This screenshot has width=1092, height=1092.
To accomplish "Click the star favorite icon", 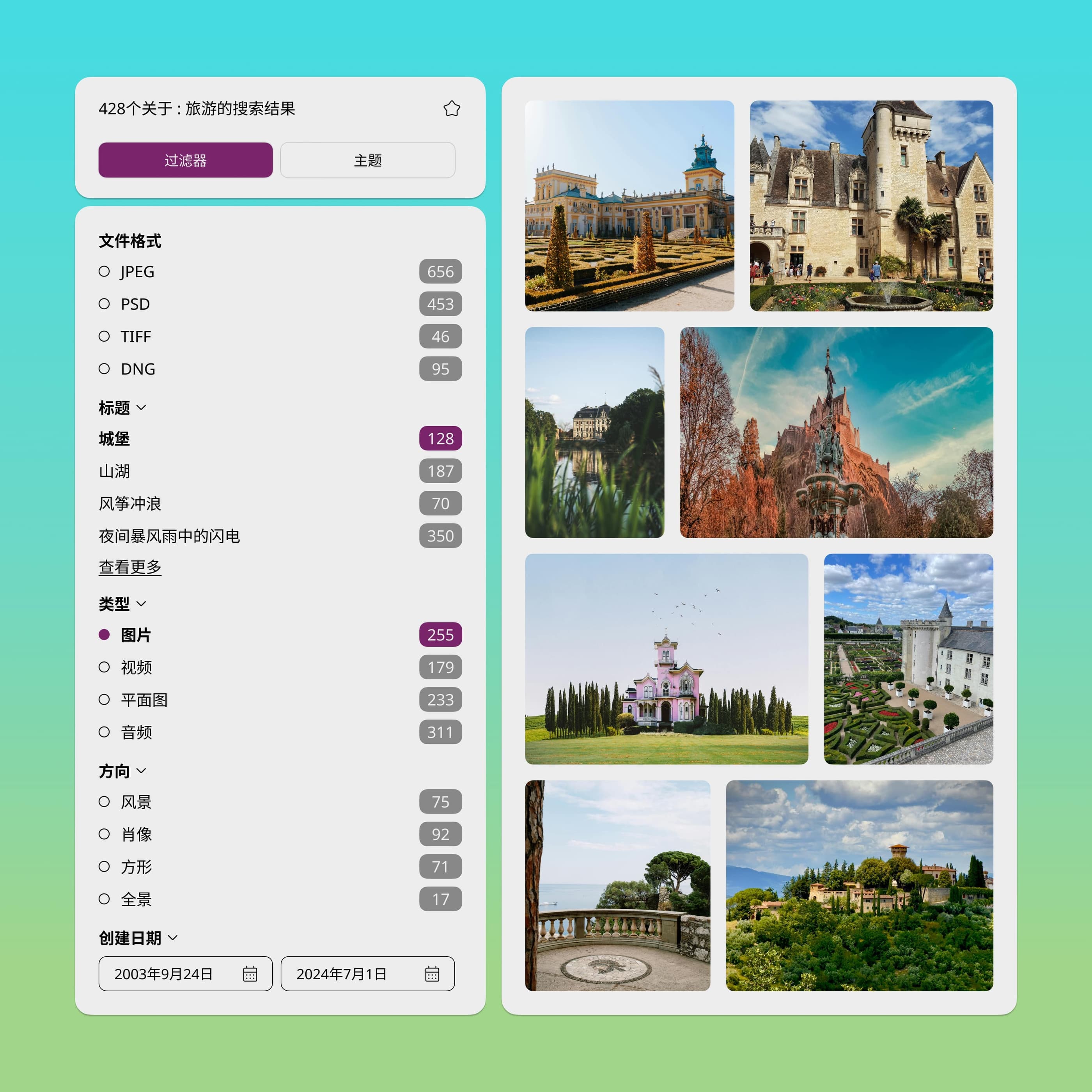I will tap(452, 108).
